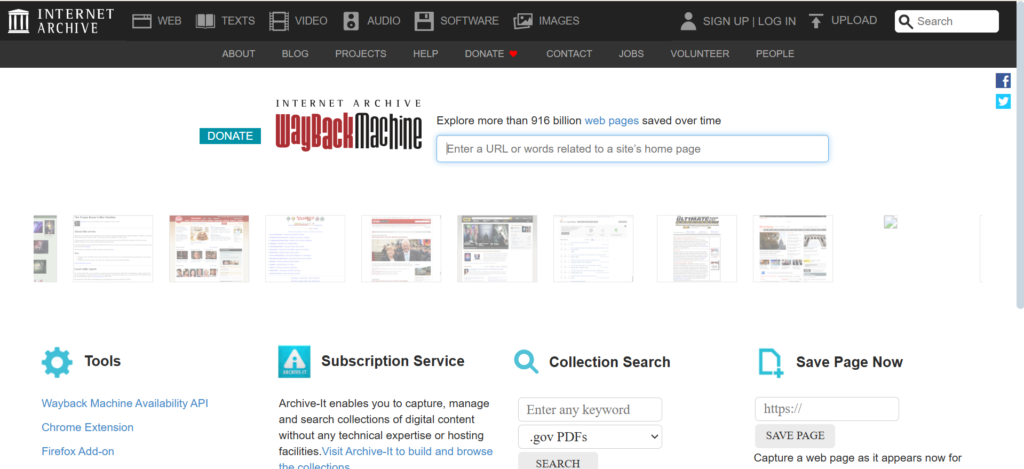Click the vertical page scrollbar
This screenshot has height=469, width=1024.
1020,154
